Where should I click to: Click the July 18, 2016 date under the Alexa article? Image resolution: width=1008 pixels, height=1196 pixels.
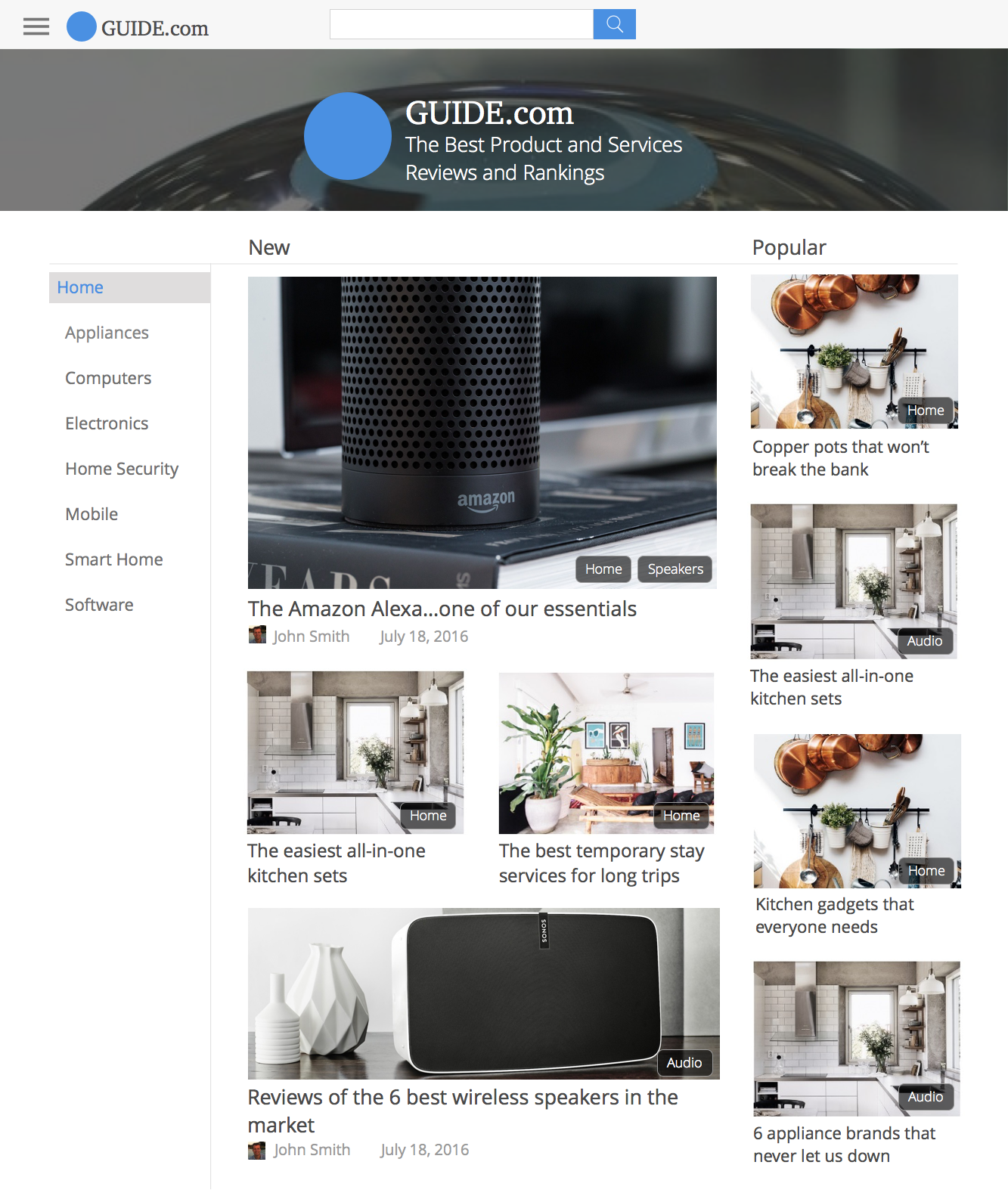click(x=424, y=637)
